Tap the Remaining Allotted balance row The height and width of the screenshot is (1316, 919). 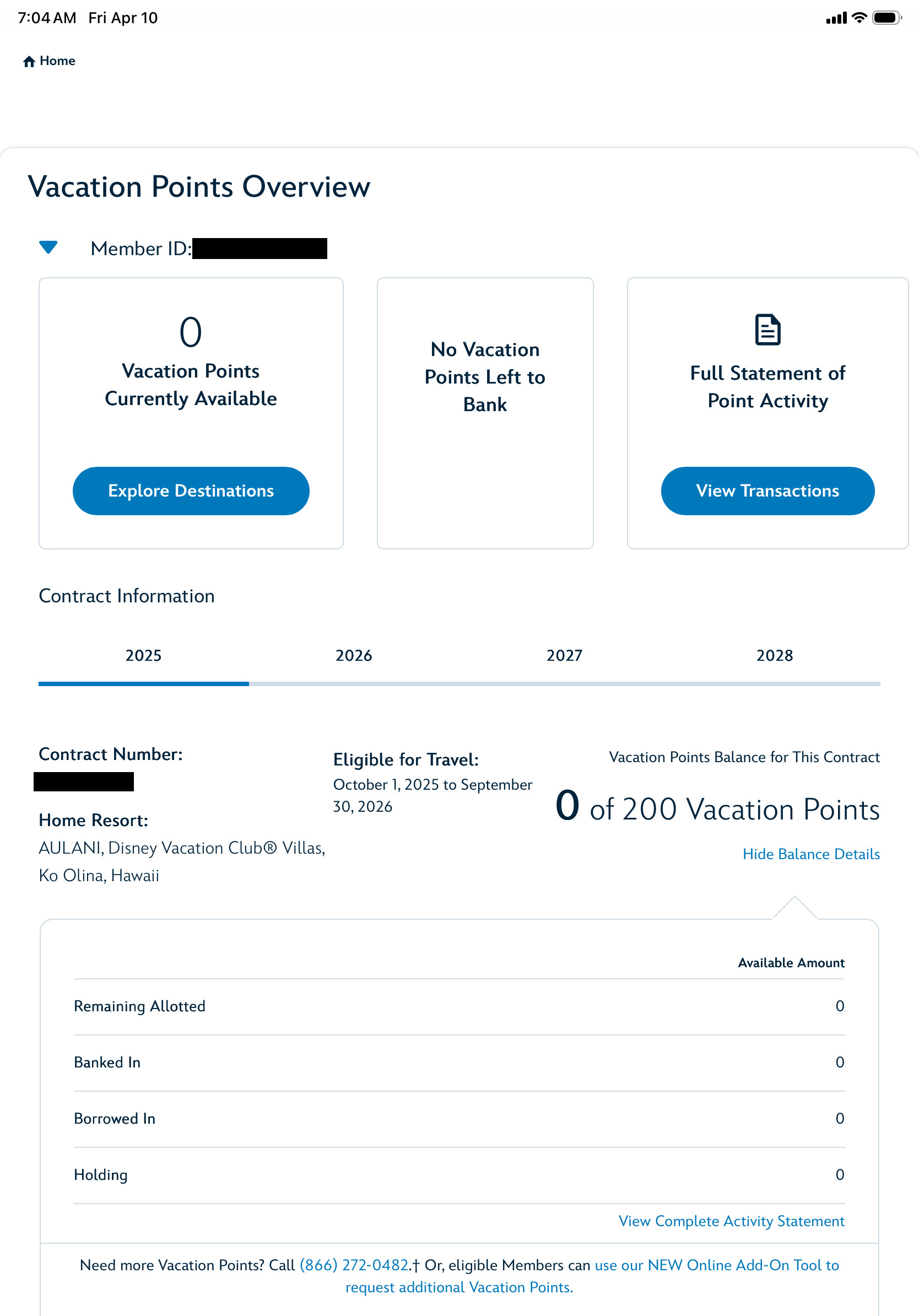click(458, 1006)
